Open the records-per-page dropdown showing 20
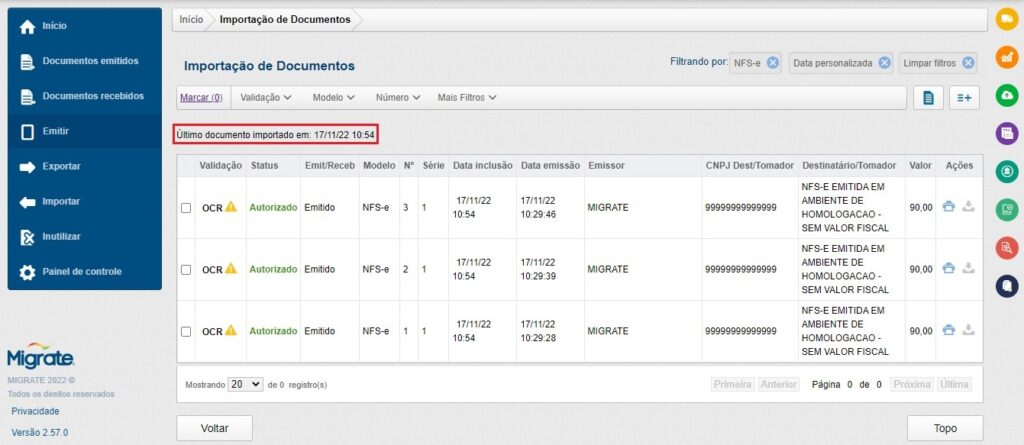The width and height of the screenshot is (1024, 445). [245, 384]
